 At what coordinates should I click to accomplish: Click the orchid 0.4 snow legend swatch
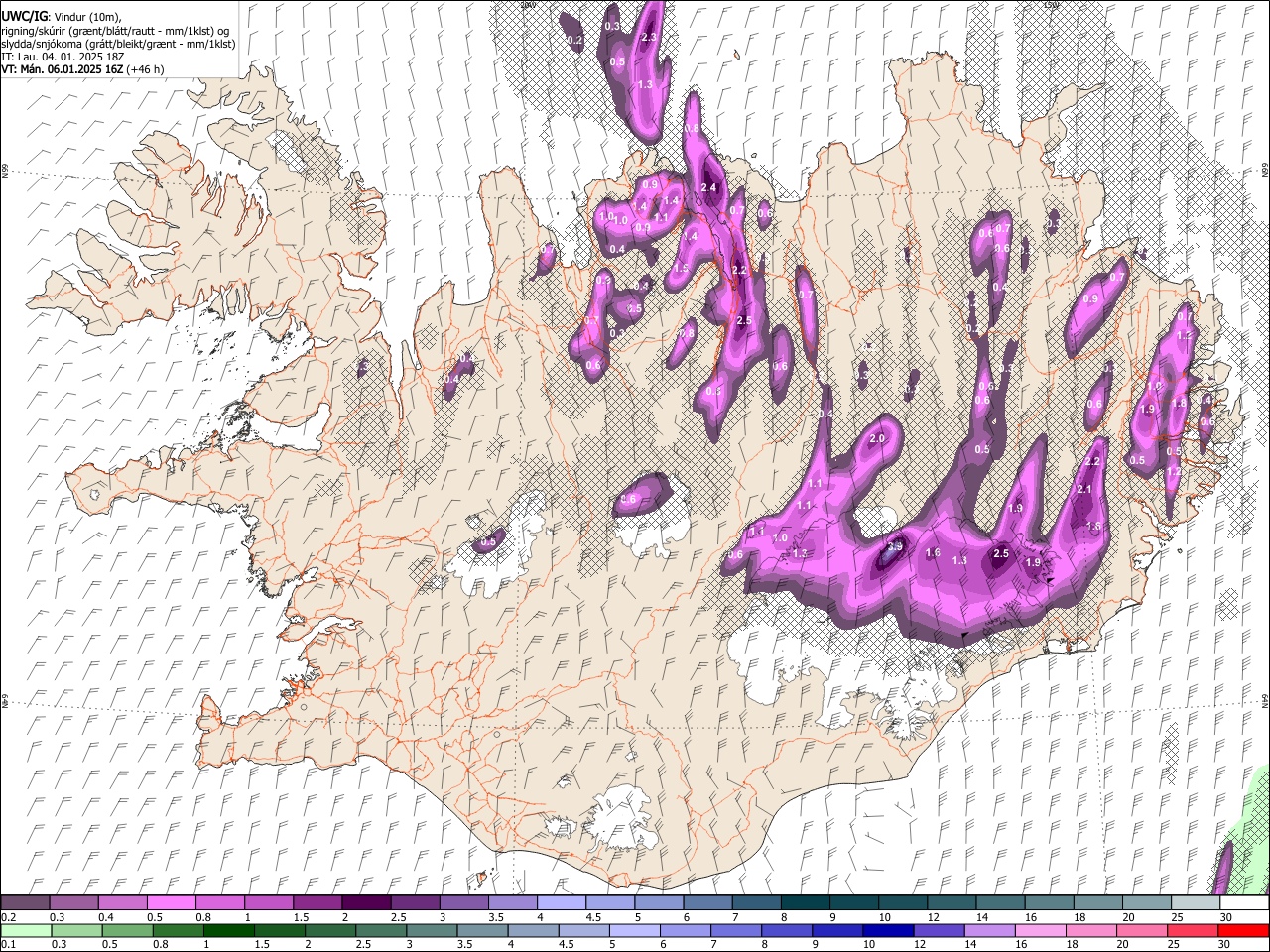(x=122, y=903)
